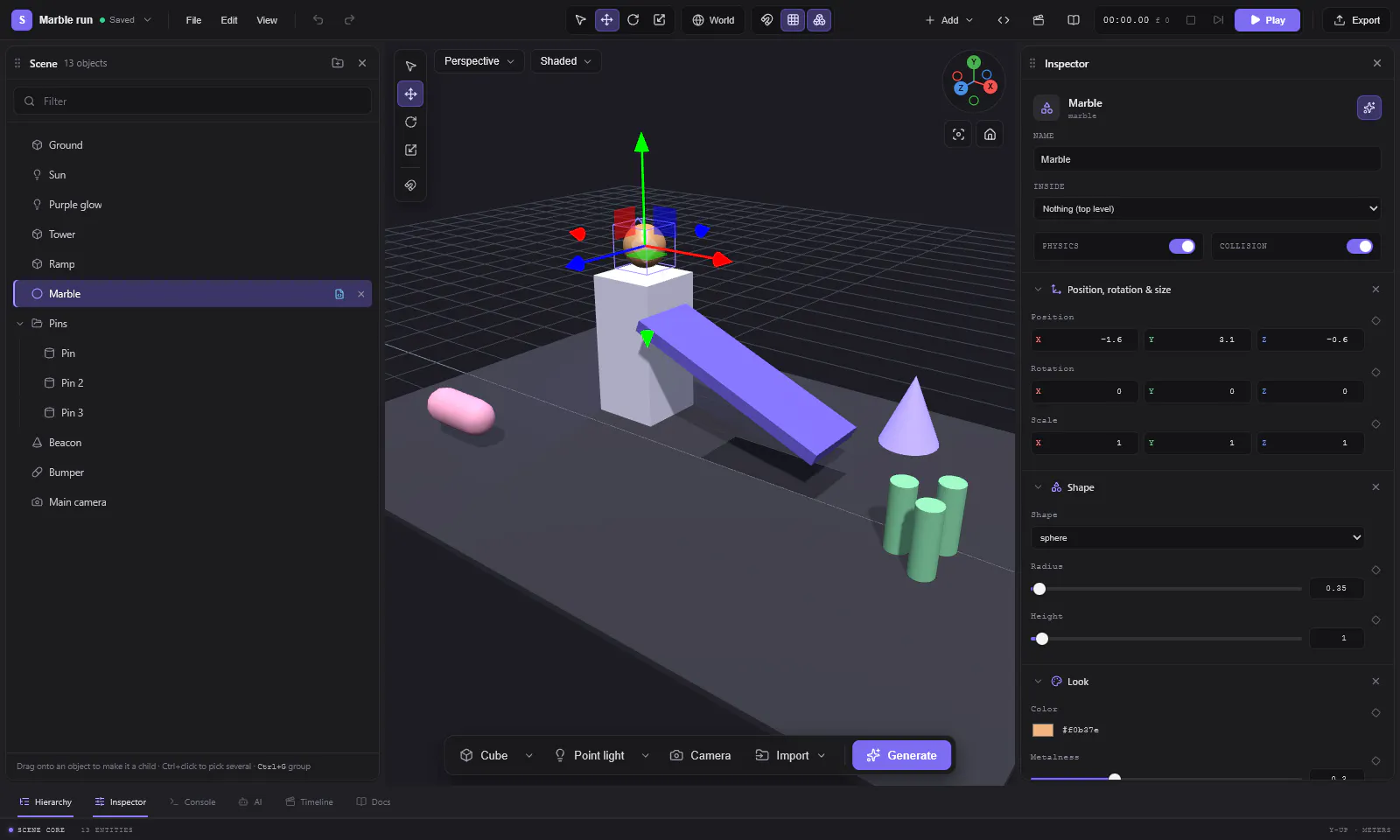Open the Add dropdown menu
The height and width of the screenshot is (840, 1400).
[x=949, y=20]
